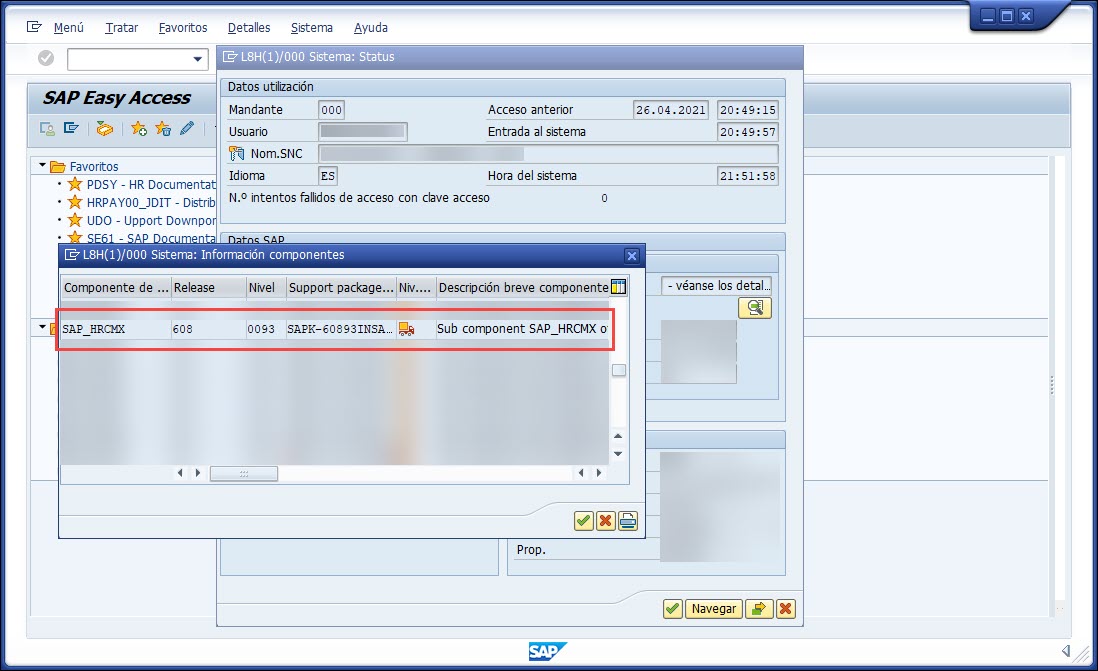Click the SAP Business Workplace icon

[x=105, y=128]
